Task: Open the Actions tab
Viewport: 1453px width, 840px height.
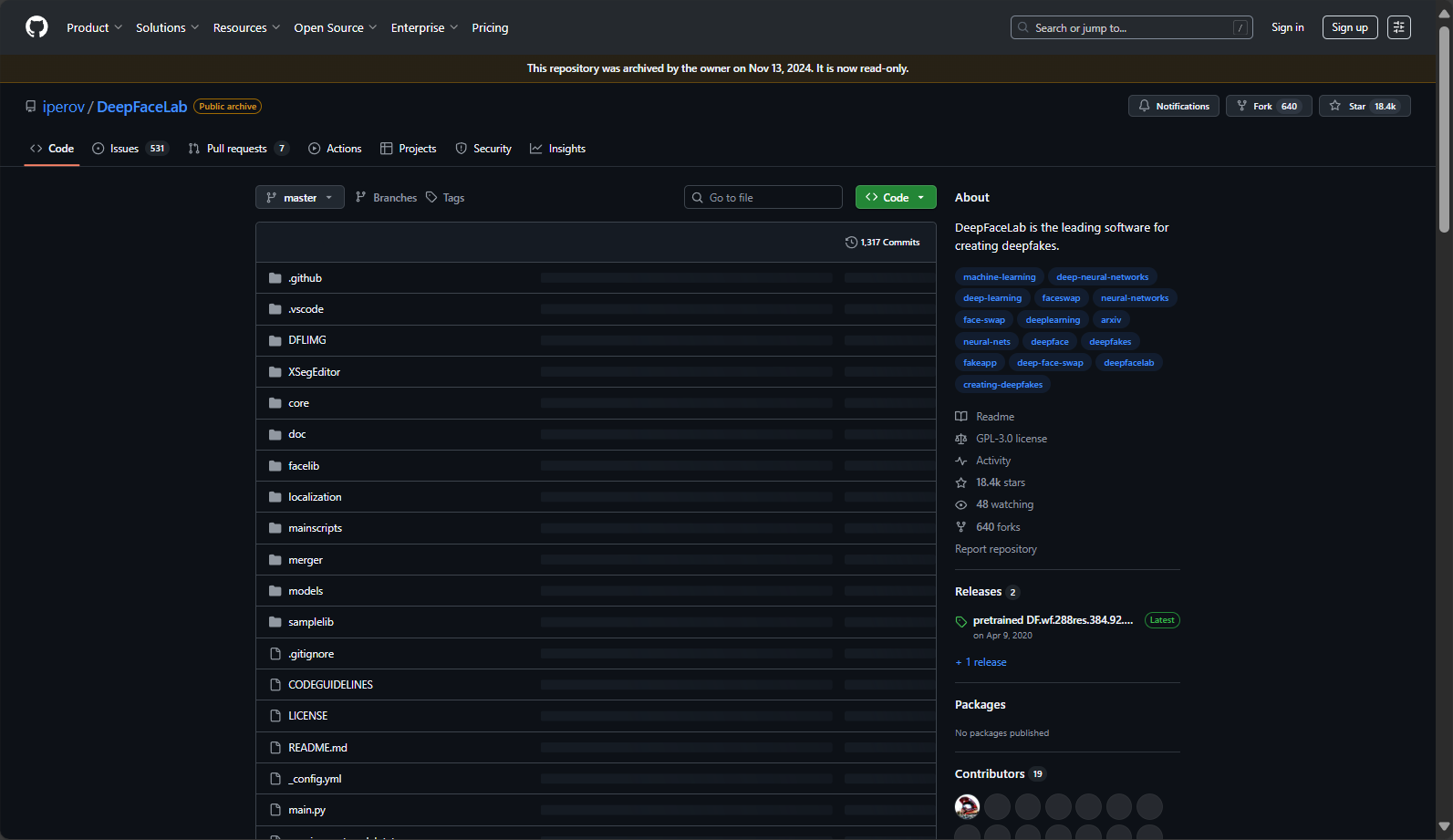Action: 335,149
